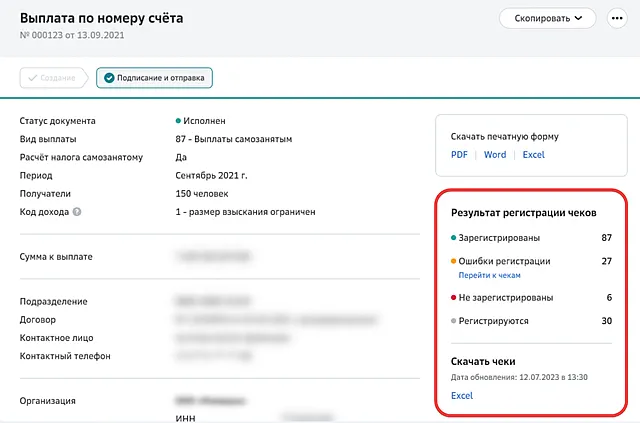The width and height of the screenshot is (640, 423).
Task: Click the Подразделение label
Action: pos(53,302)
